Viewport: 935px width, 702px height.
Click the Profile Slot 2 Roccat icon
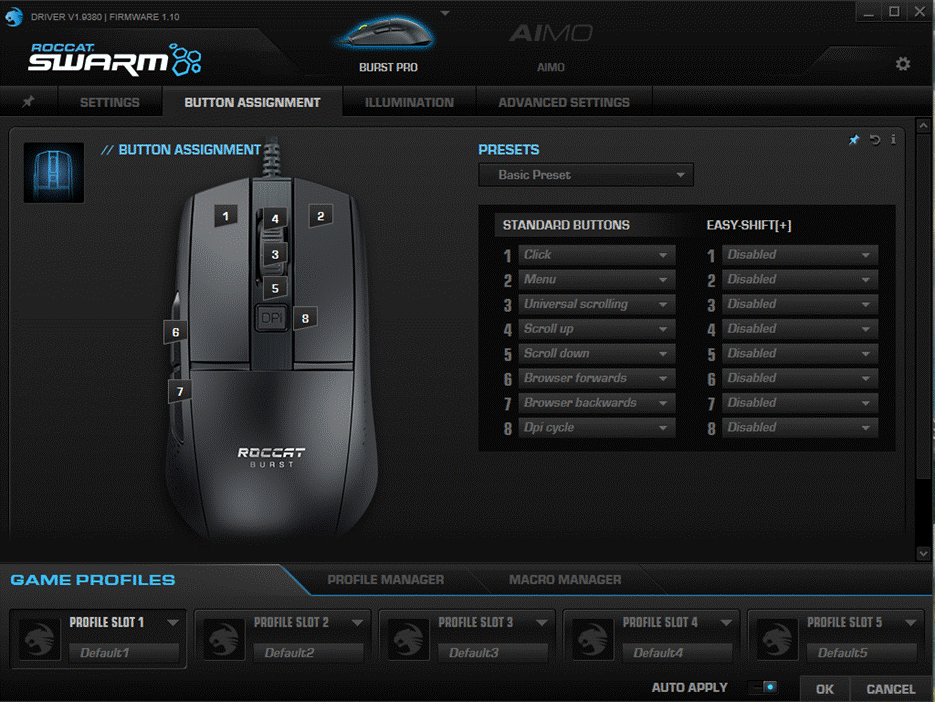pos(224,639)
